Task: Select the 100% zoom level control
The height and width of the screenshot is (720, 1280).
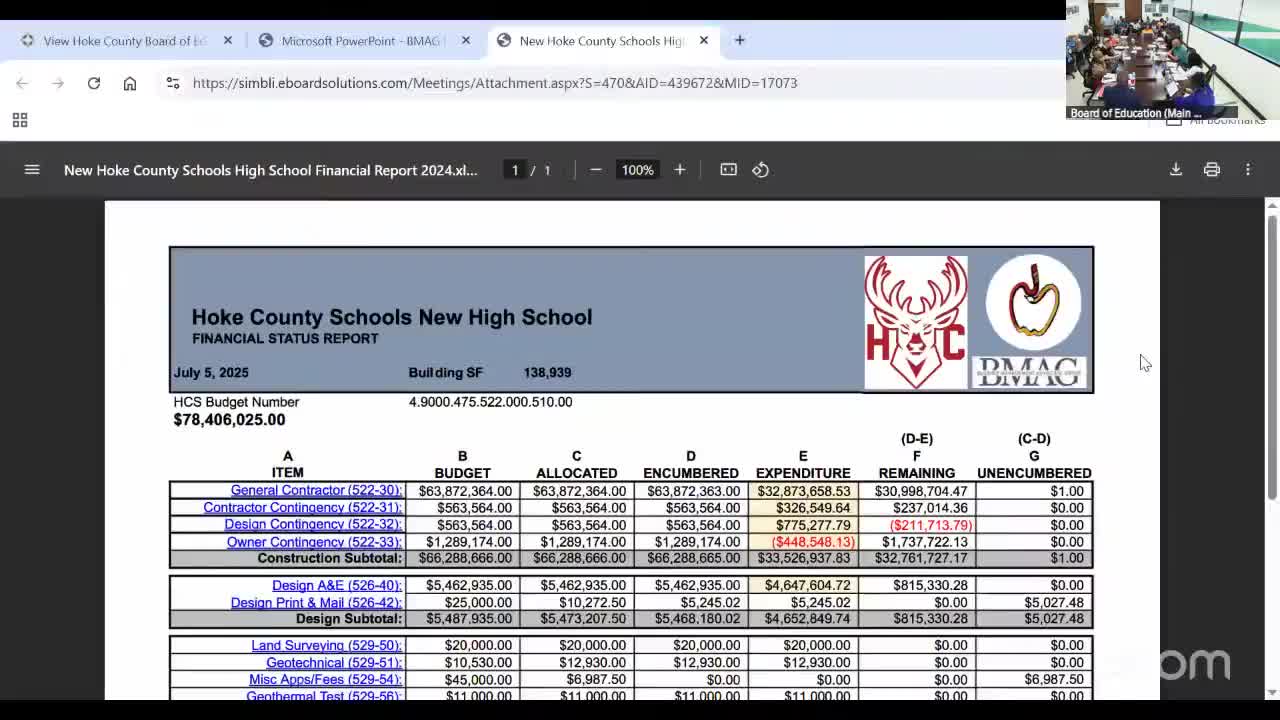Action: pos(637,170)
